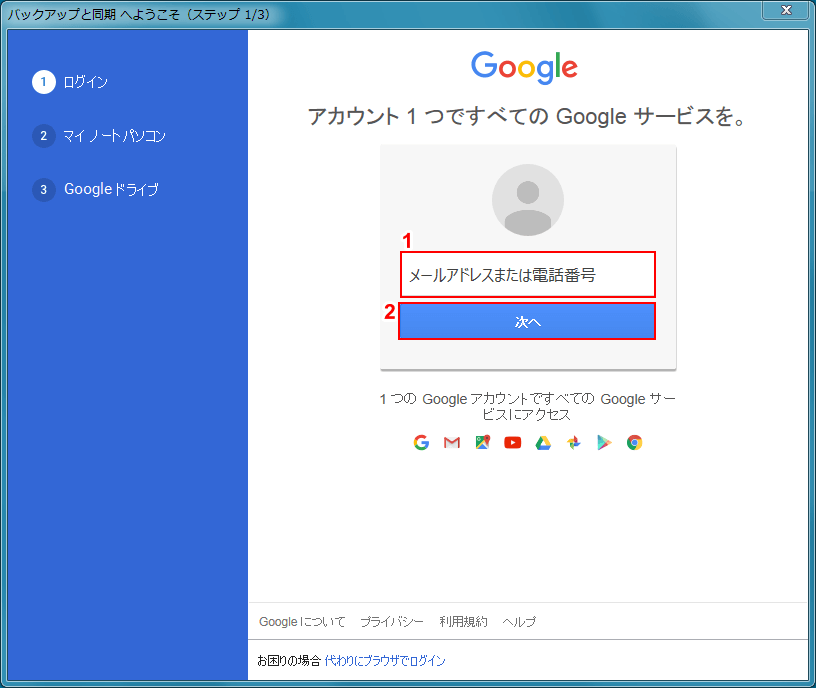Click the Google Drive triangle icon
Viewport: 816px width, 688px height.
coord(543,443)
